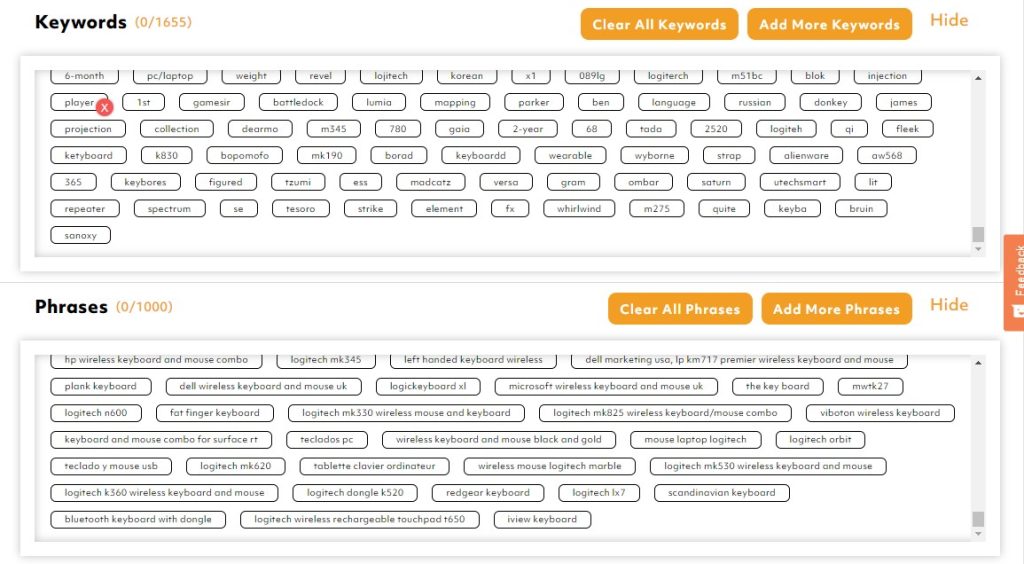Collapse the Phrases section with Hide
The height and width of the screenshot is (564, 1024).
948,305
